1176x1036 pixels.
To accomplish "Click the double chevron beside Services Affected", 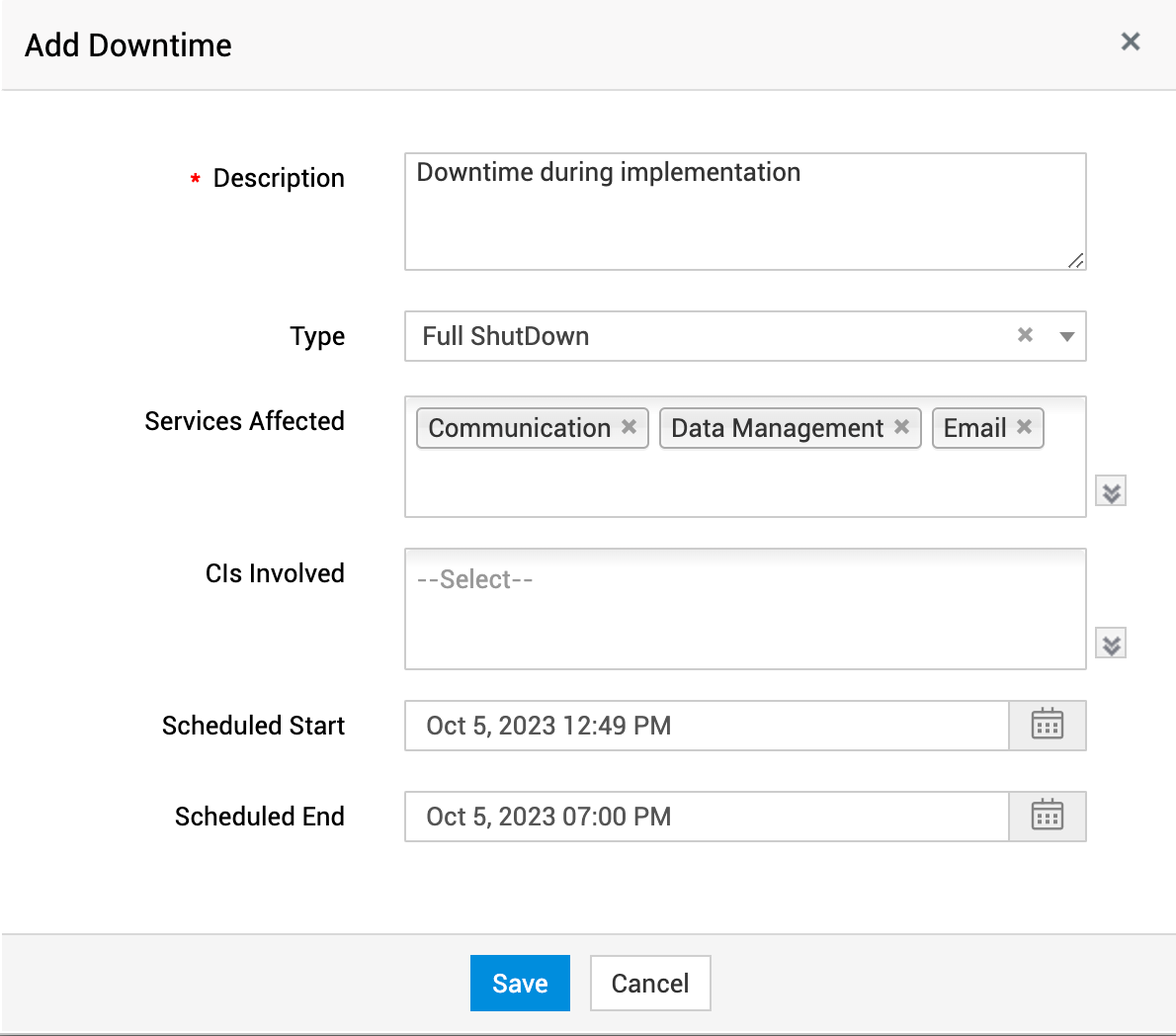I will pos(1110,490).
